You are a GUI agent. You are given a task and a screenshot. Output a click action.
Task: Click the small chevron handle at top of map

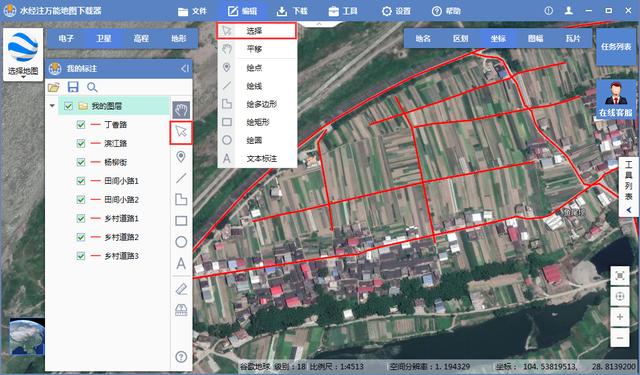click(319, 24)
